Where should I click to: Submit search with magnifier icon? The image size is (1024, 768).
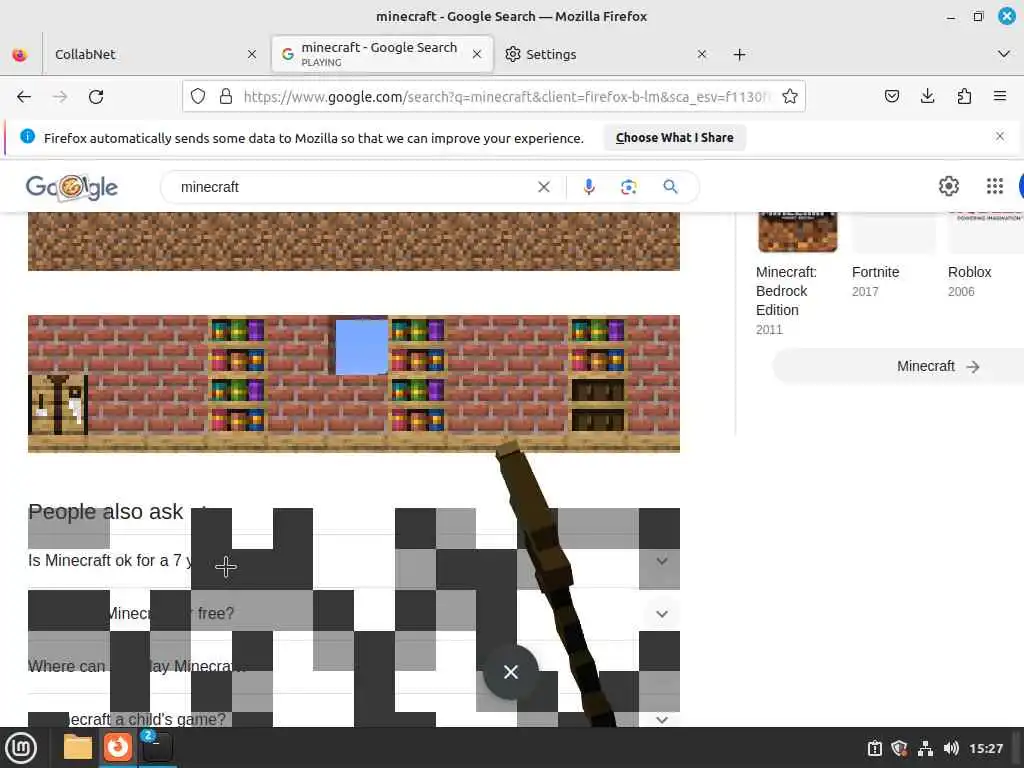pyautogui.click(x=670, y=187)
